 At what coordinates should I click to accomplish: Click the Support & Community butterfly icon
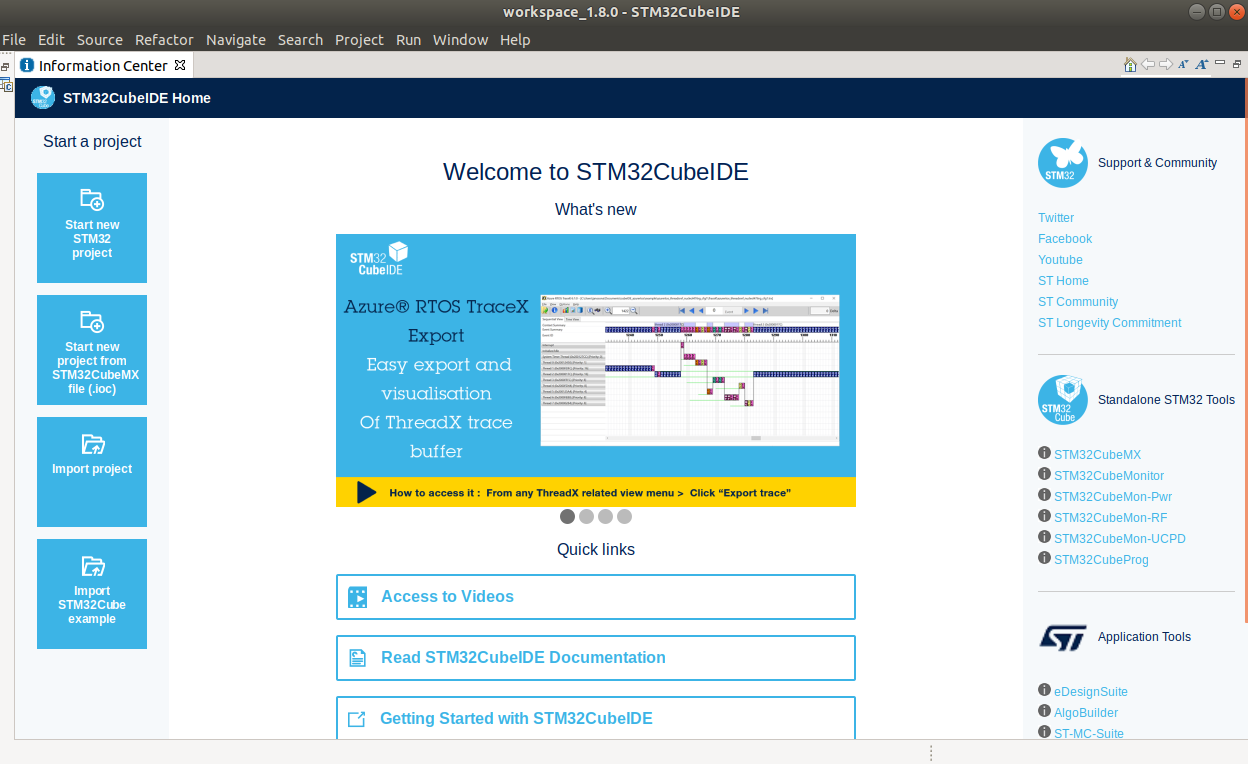click(x=1062, y=162)
